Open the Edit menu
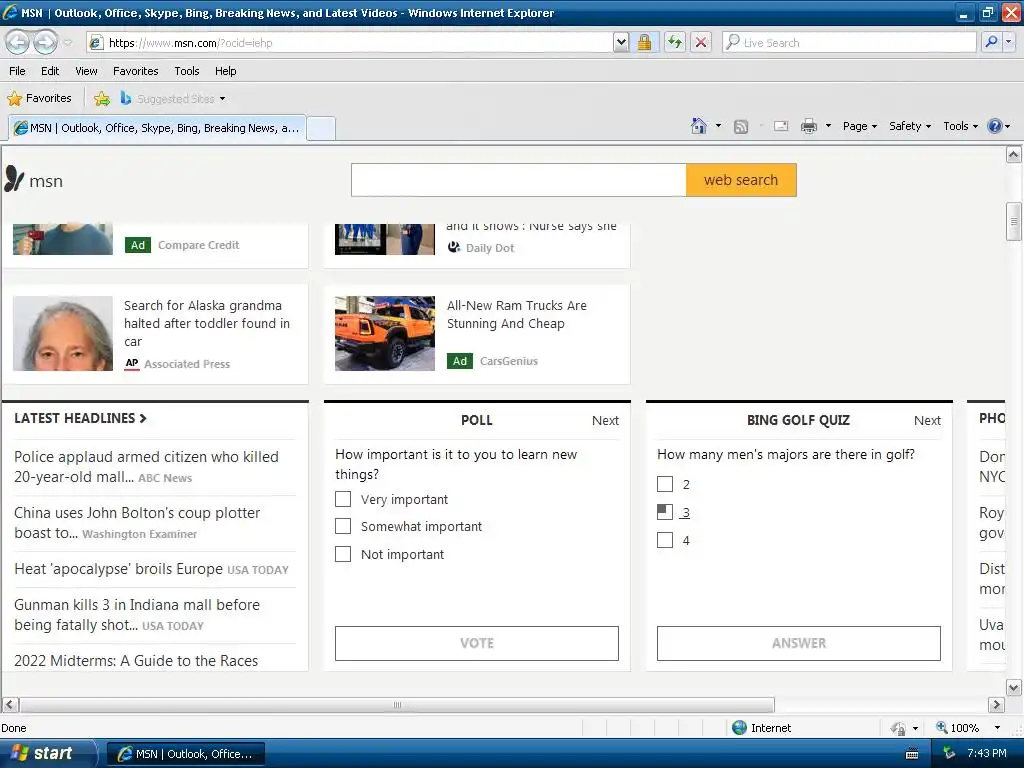 click(x=50, y=71)
